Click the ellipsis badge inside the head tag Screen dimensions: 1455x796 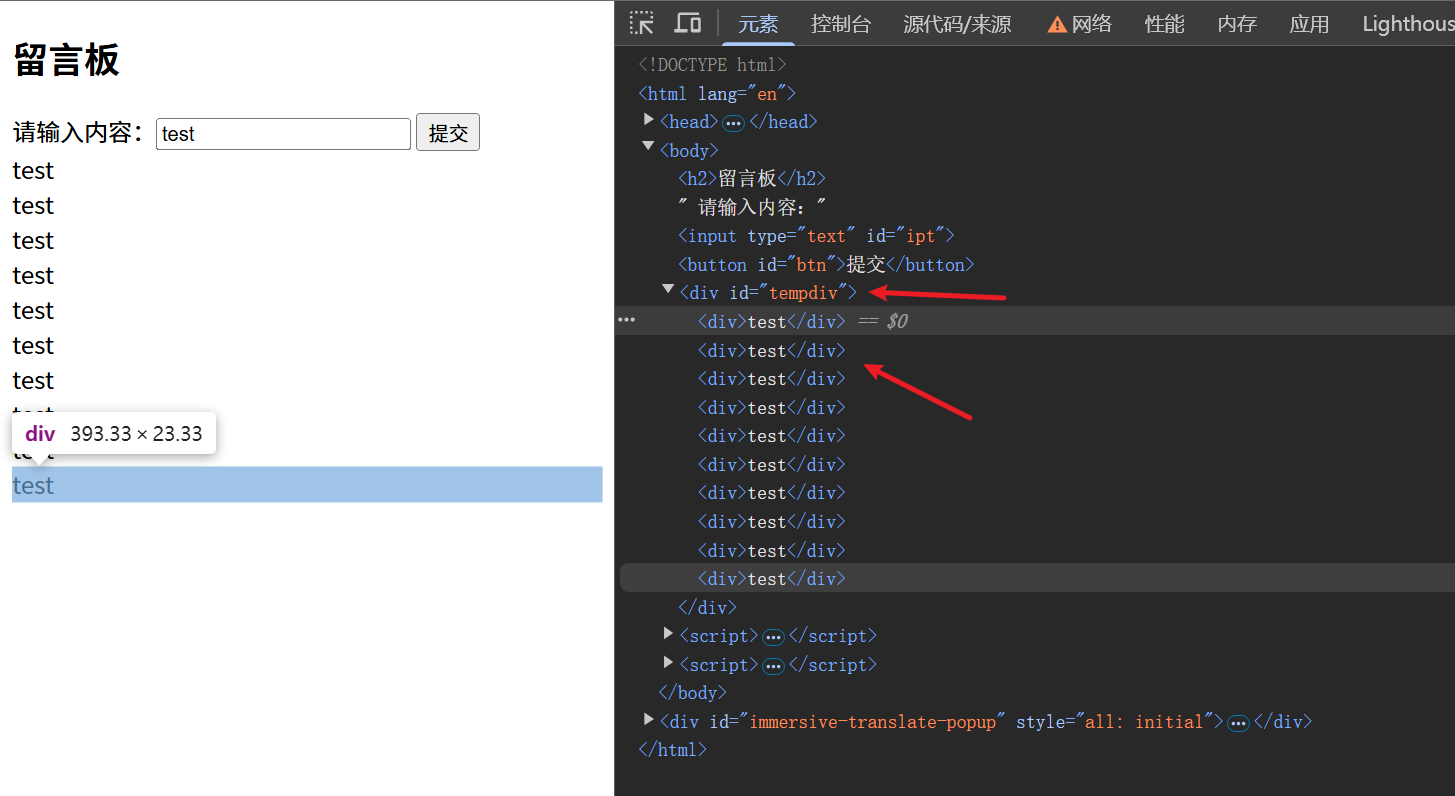coord(733,123)
